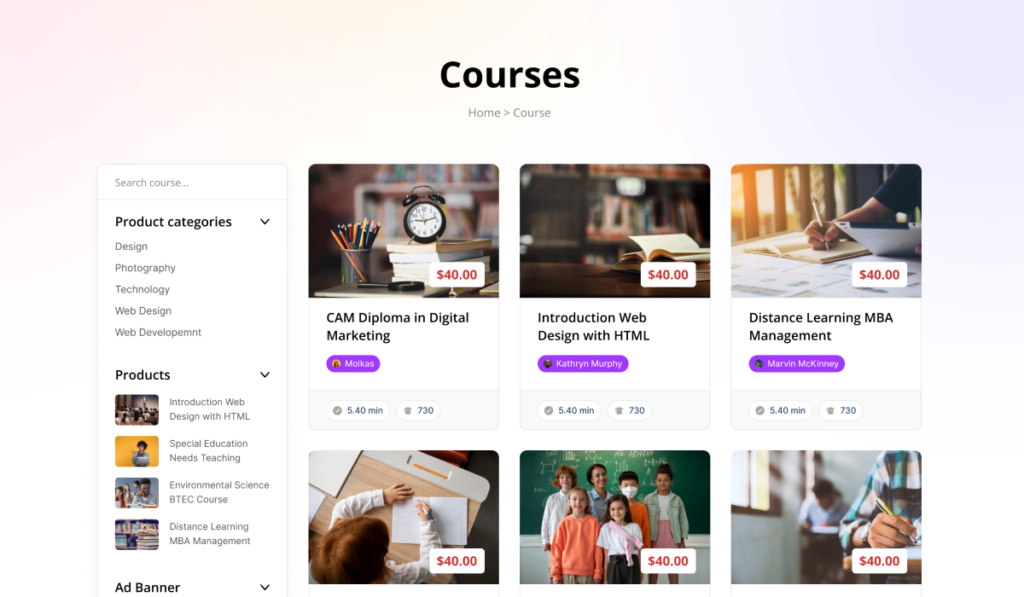Open the children group photo course image
1024x597 pixels.
[x=615, y=517]
